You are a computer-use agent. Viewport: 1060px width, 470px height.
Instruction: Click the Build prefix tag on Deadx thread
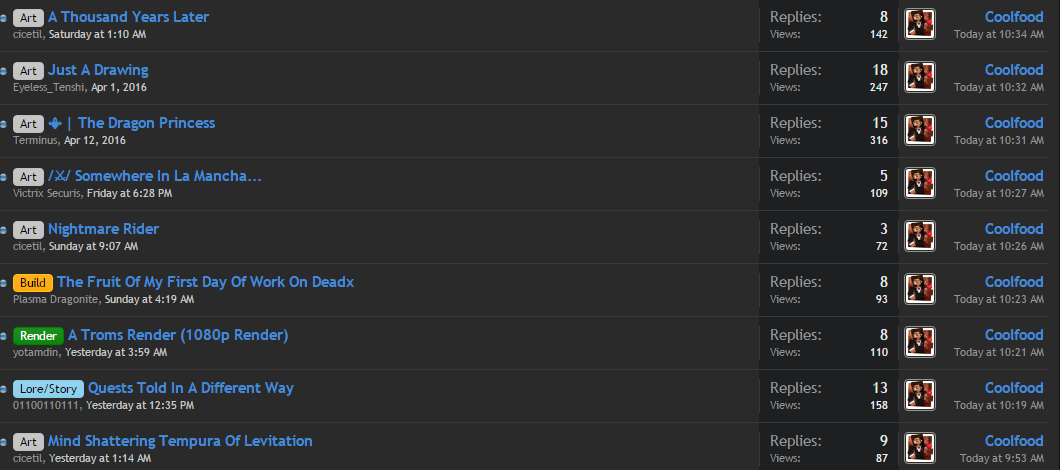[33, 283]
